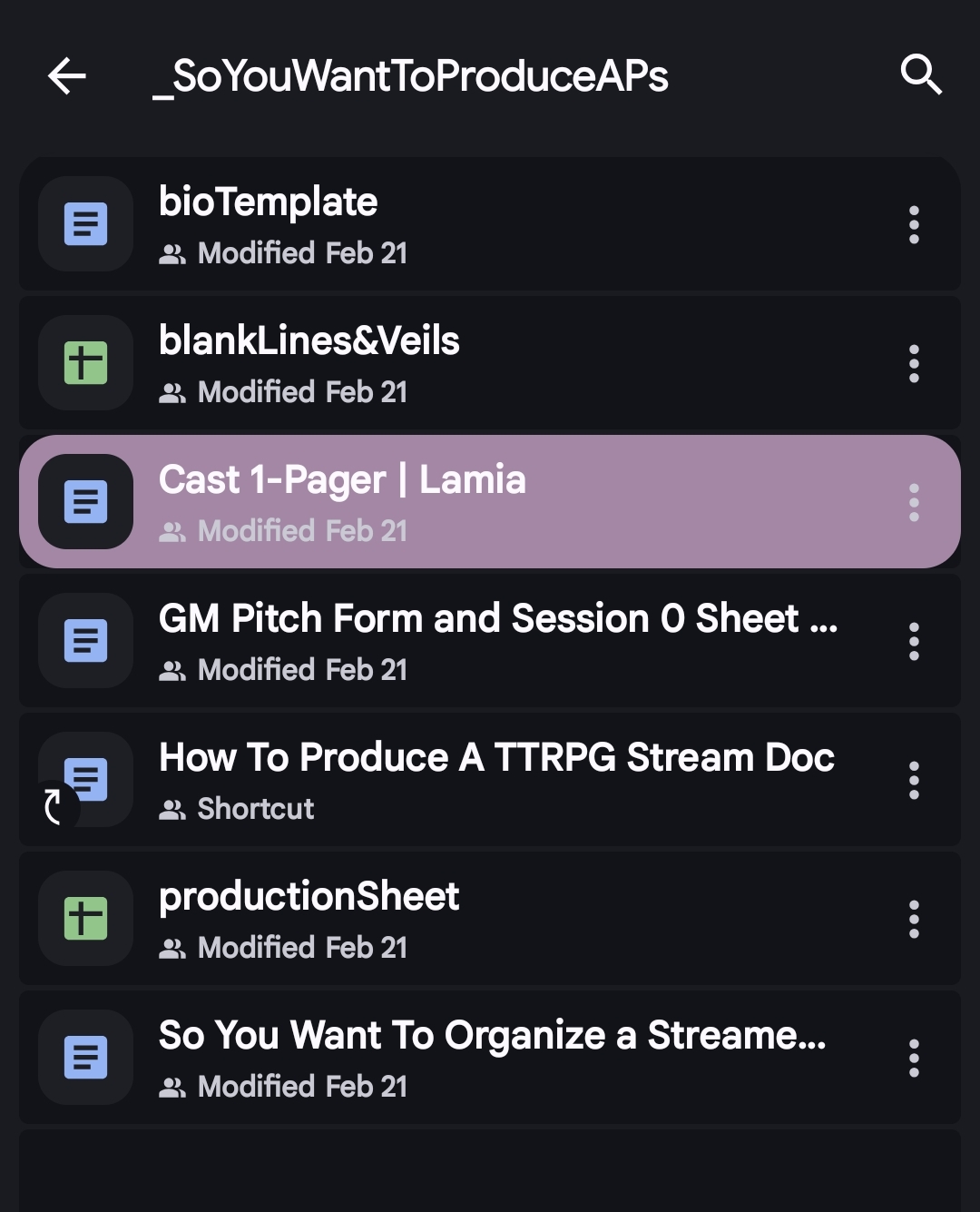Open the blankLines&Veils file
Image resolution: width=980 pixels, height=1212 pixels.
click(309, 341)
